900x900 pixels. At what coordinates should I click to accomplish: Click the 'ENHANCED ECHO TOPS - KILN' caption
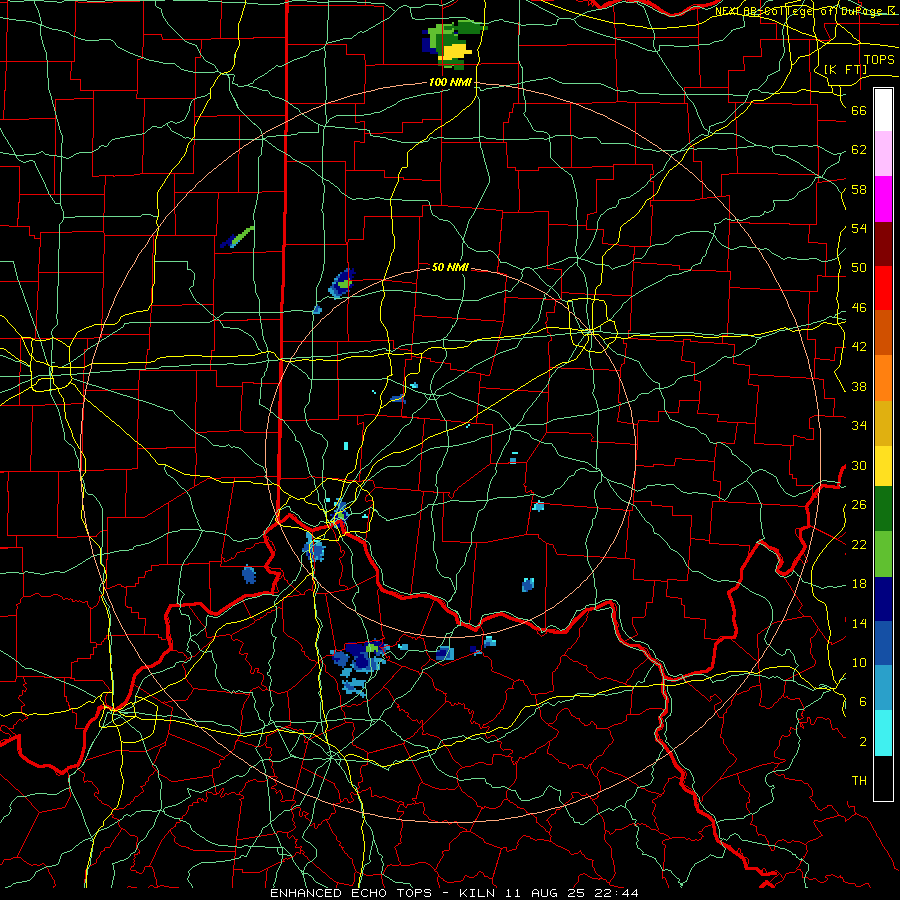click(x=384, y=893)
